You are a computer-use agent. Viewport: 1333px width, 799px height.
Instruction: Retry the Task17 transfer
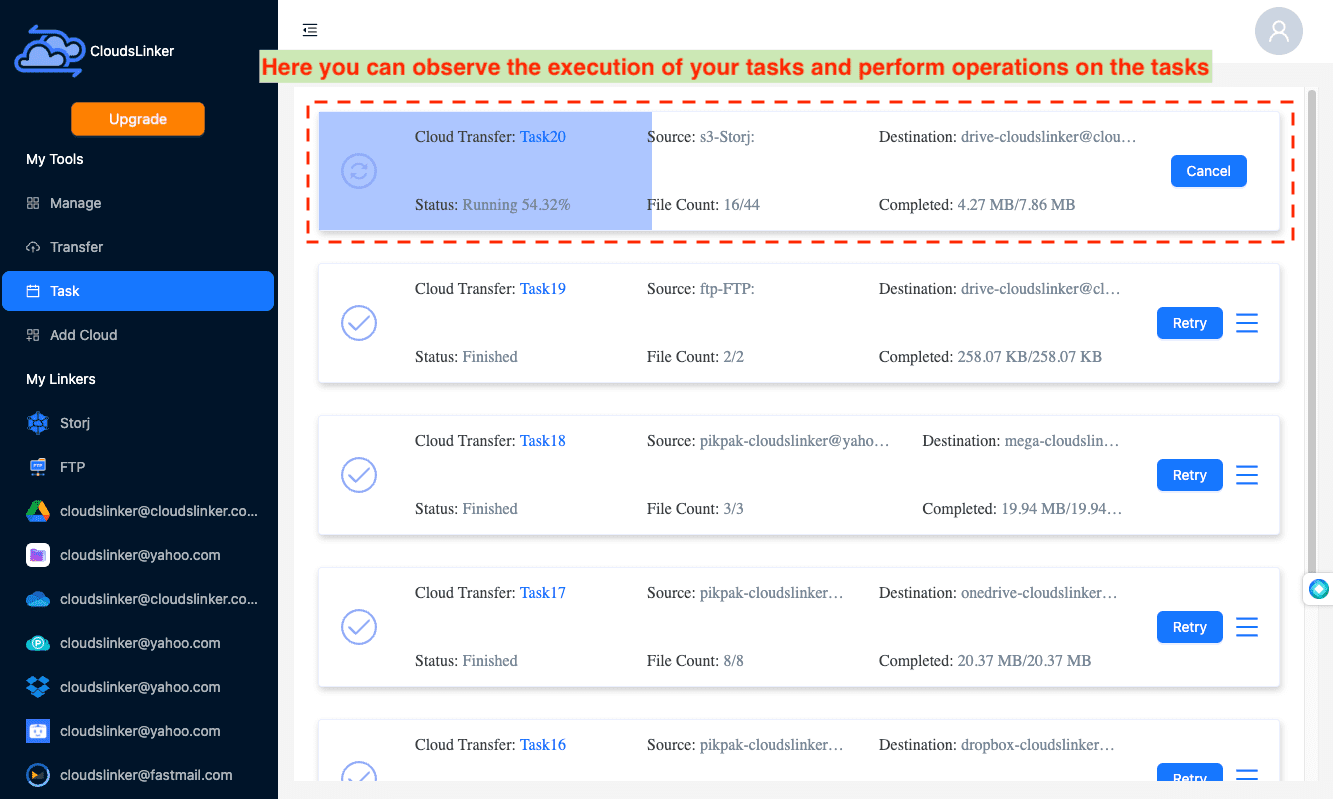coord(1190,627)
